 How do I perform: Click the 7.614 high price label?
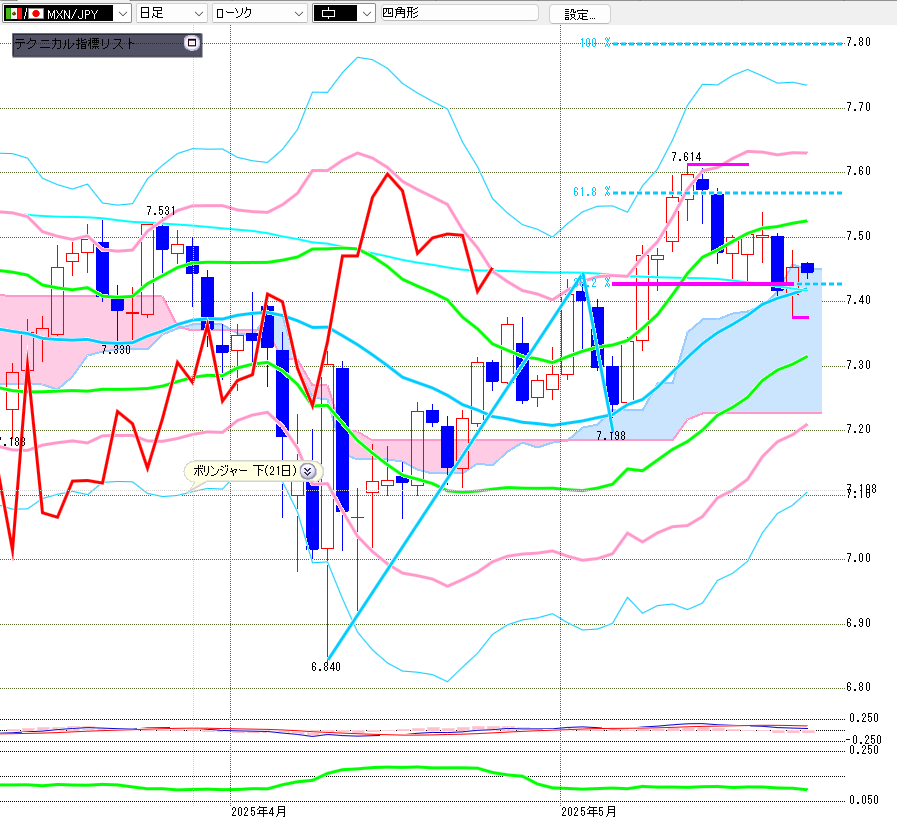click(686, 157)
